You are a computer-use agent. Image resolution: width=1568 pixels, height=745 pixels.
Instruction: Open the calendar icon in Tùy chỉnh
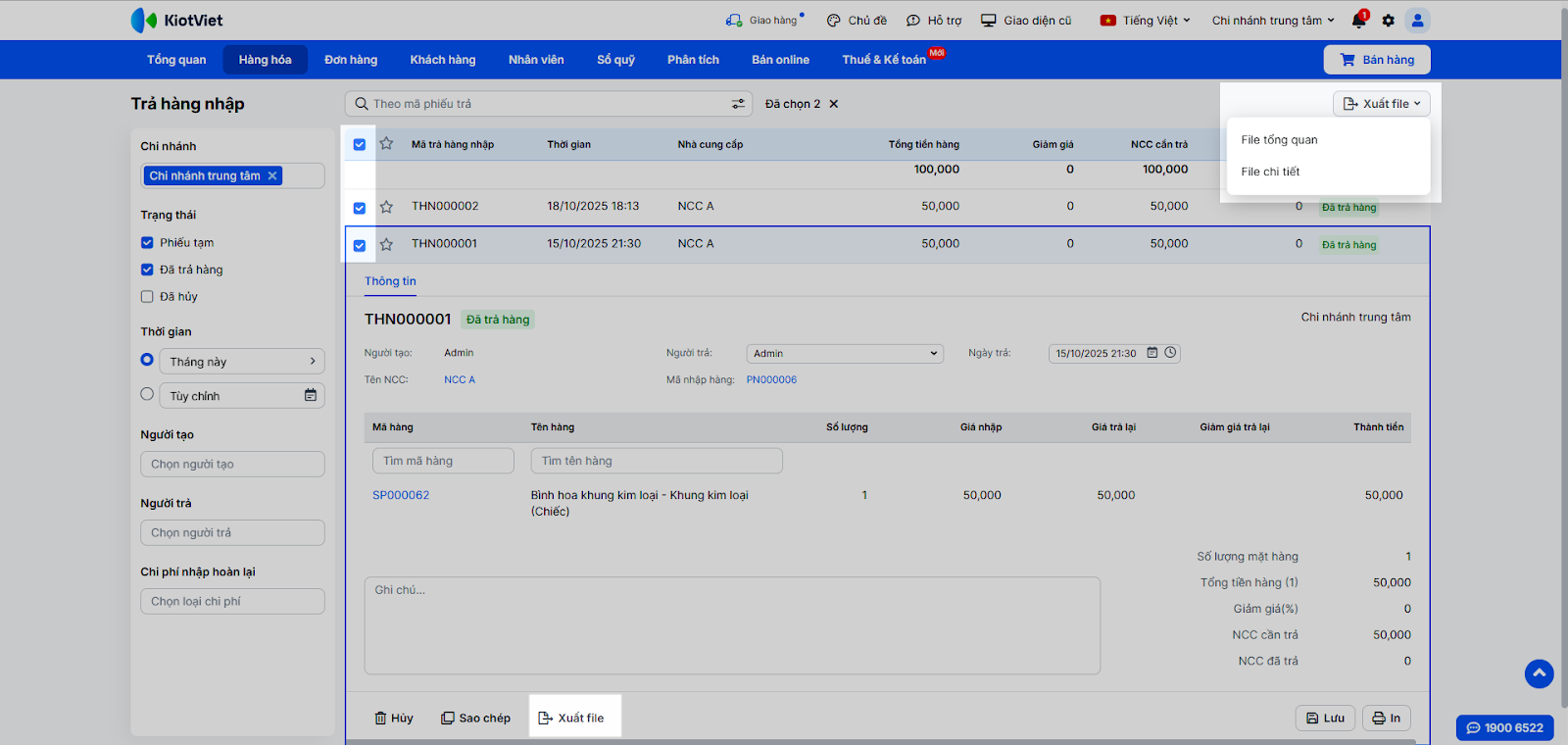coord(311,395)
